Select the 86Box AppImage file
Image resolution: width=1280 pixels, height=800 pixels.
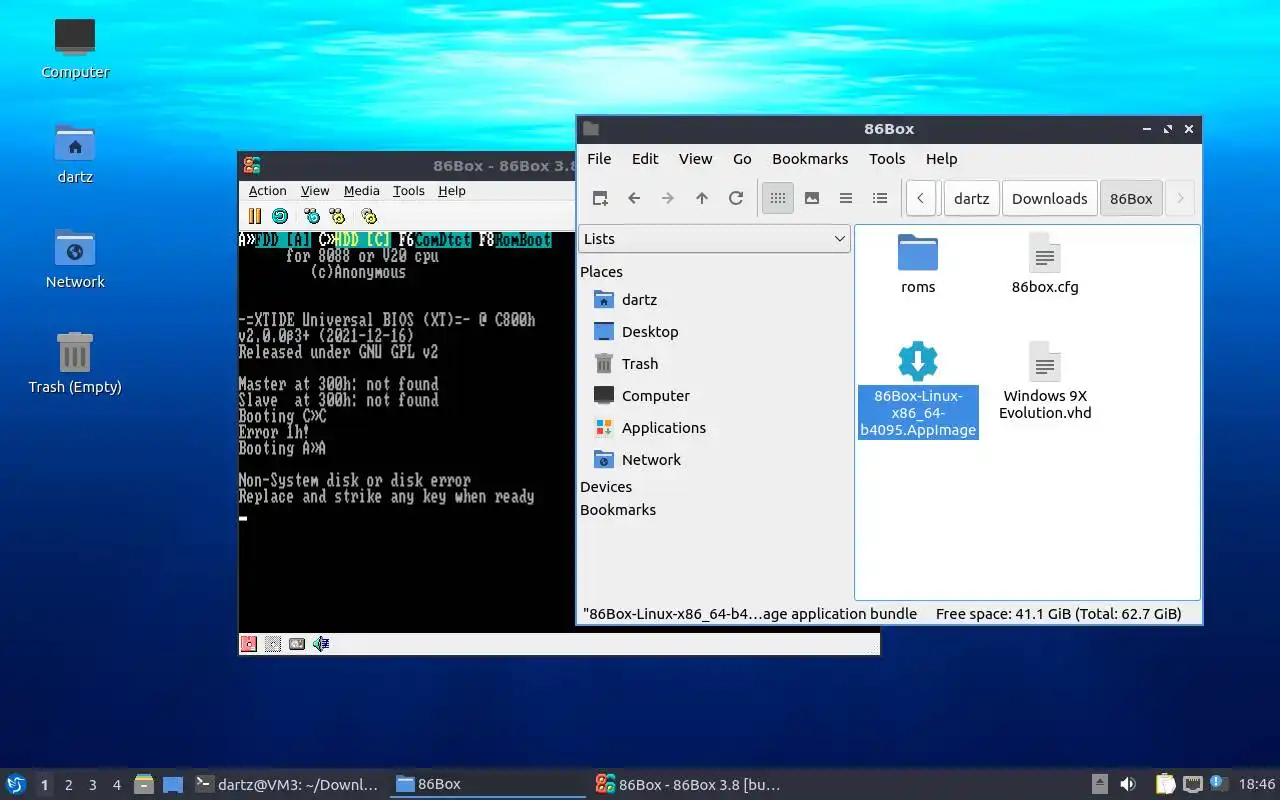click(x=918, y=389)
